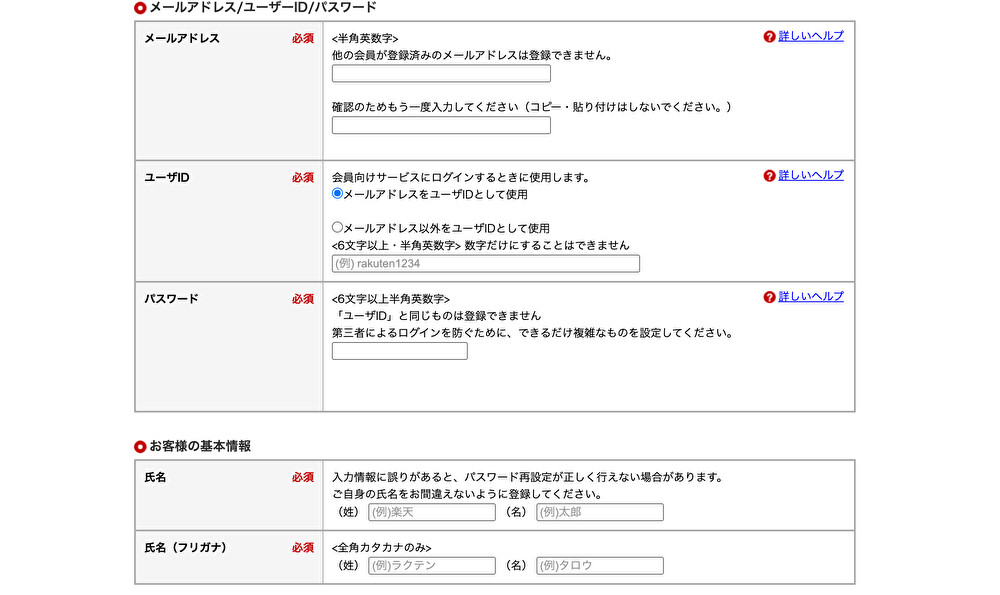The height and width of the screenshot is (595, 1000).
Task: Click the user ID field showing rakuten1234
Action: pyautogui.click(x=486, y=264)
